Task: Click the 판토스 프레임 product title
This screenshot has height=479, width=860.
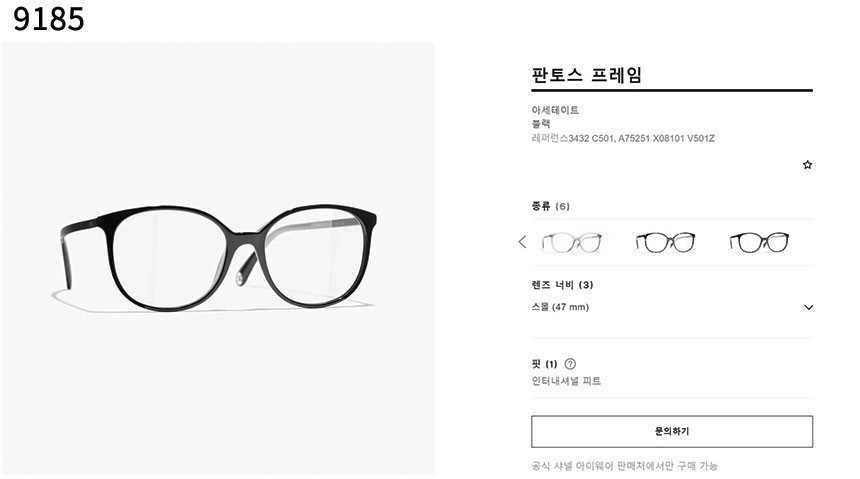Action: pos(586,75)
